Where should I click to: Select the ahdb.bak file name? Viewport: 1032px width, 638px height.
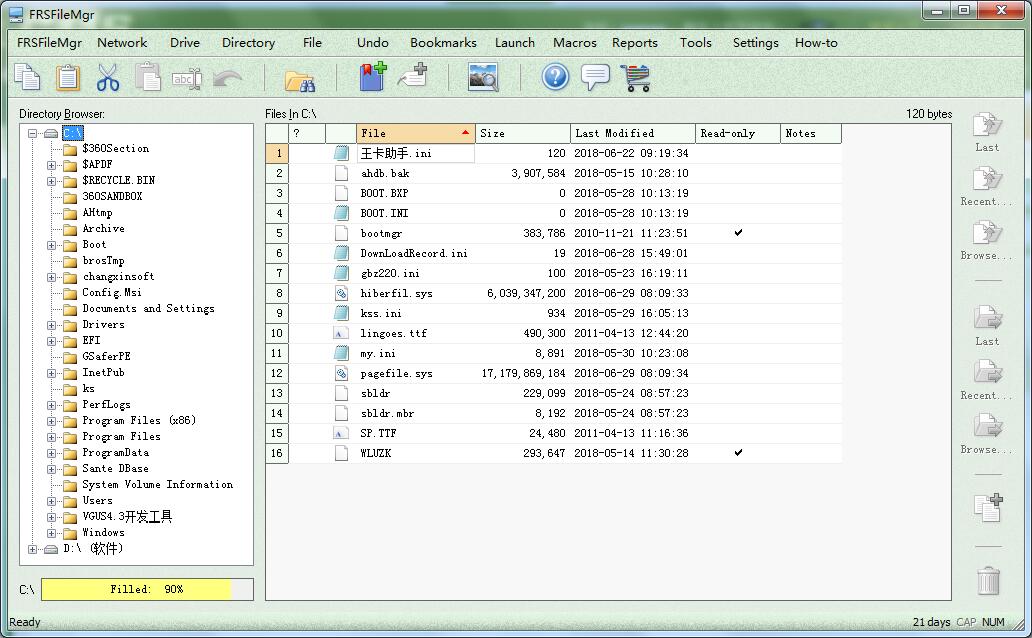coord(385,173)
